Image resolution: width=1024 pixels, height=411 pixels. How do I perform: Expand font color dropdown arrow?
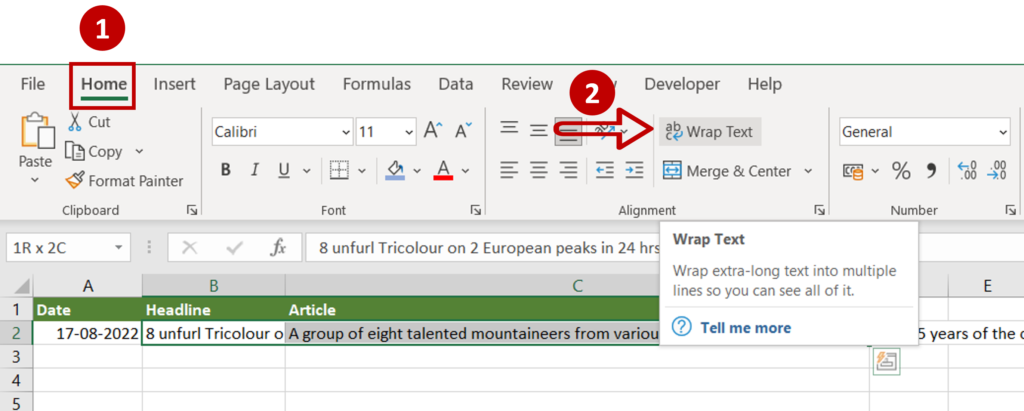(465, 171)
